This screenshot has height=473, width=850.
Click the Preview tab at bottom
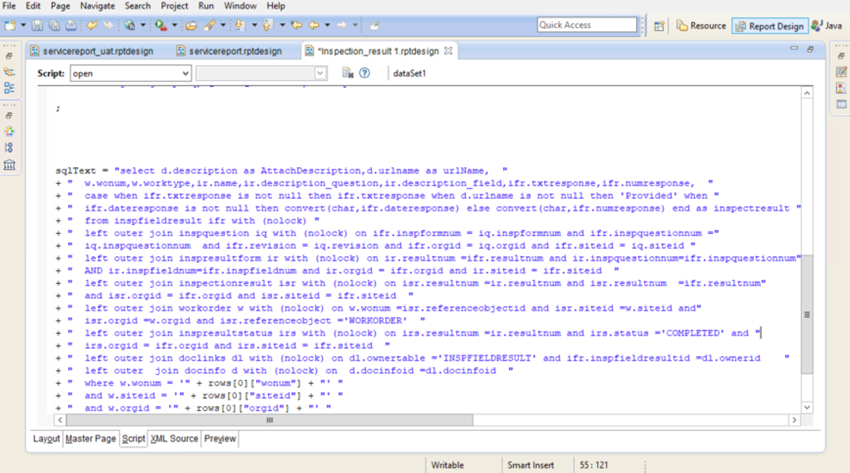tap(220, 438)
